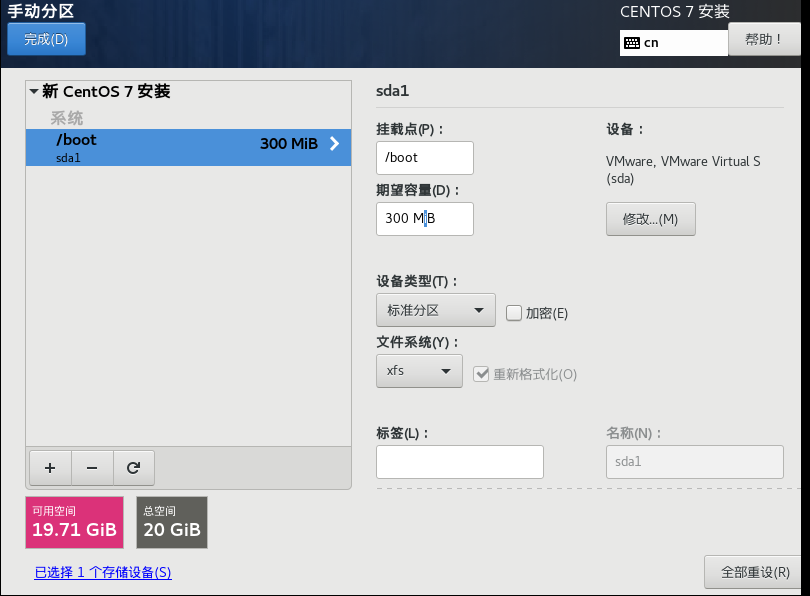Viewport: 810px width, 596px height.
Task: Click the remove mount point minus button
Action: pos(92,468)
